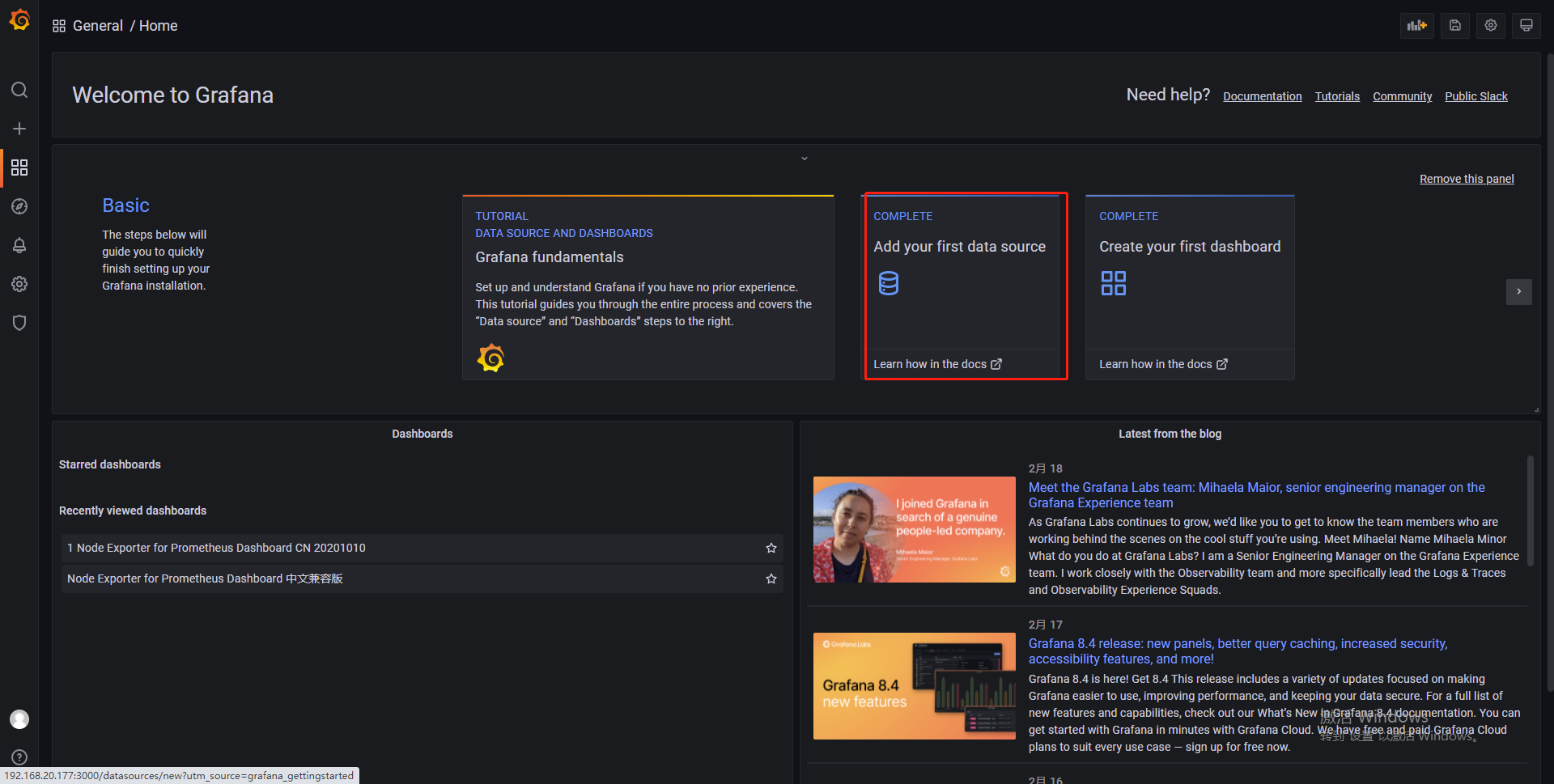The width and height of the screenshot is (1554, 784).
Task: Cycle view mode with monitor icon
Action: (x=1526, y=25)
